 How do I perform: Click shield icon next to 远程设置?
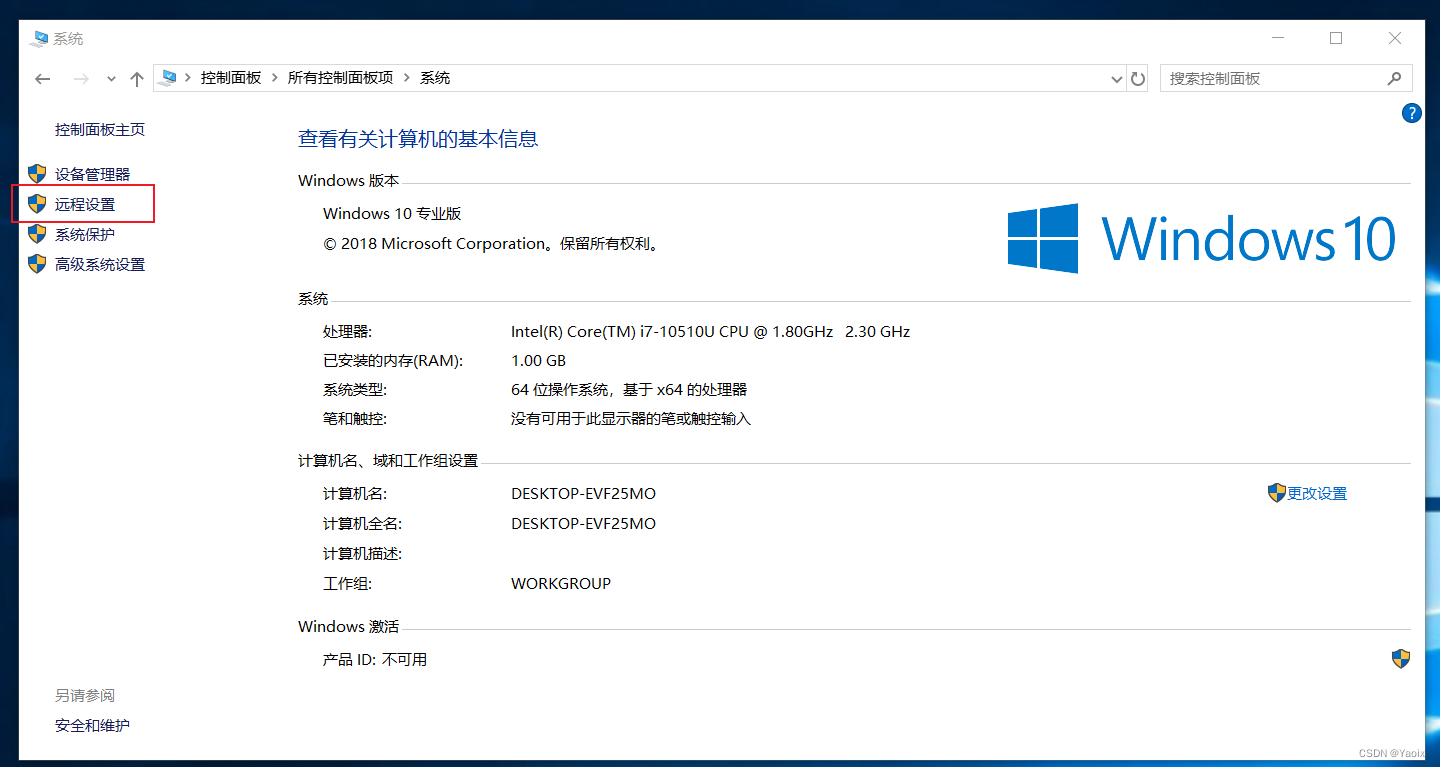coord(37,204)
